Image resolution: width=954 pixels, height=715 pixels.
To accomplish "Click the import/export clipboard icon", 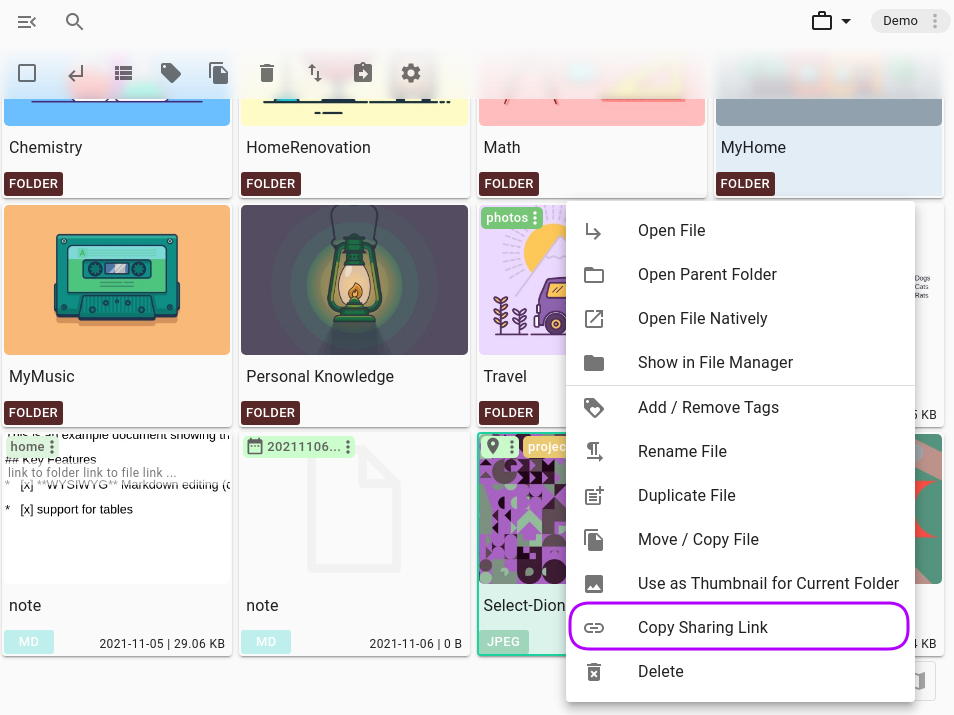I will tap(363, 73).
